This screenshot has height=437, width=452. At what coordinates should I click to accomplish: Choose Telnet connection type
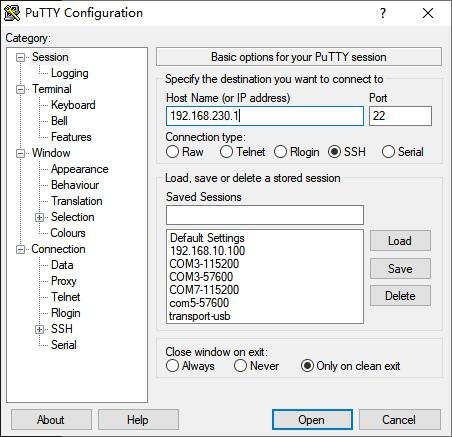click(x=226, y=152)
